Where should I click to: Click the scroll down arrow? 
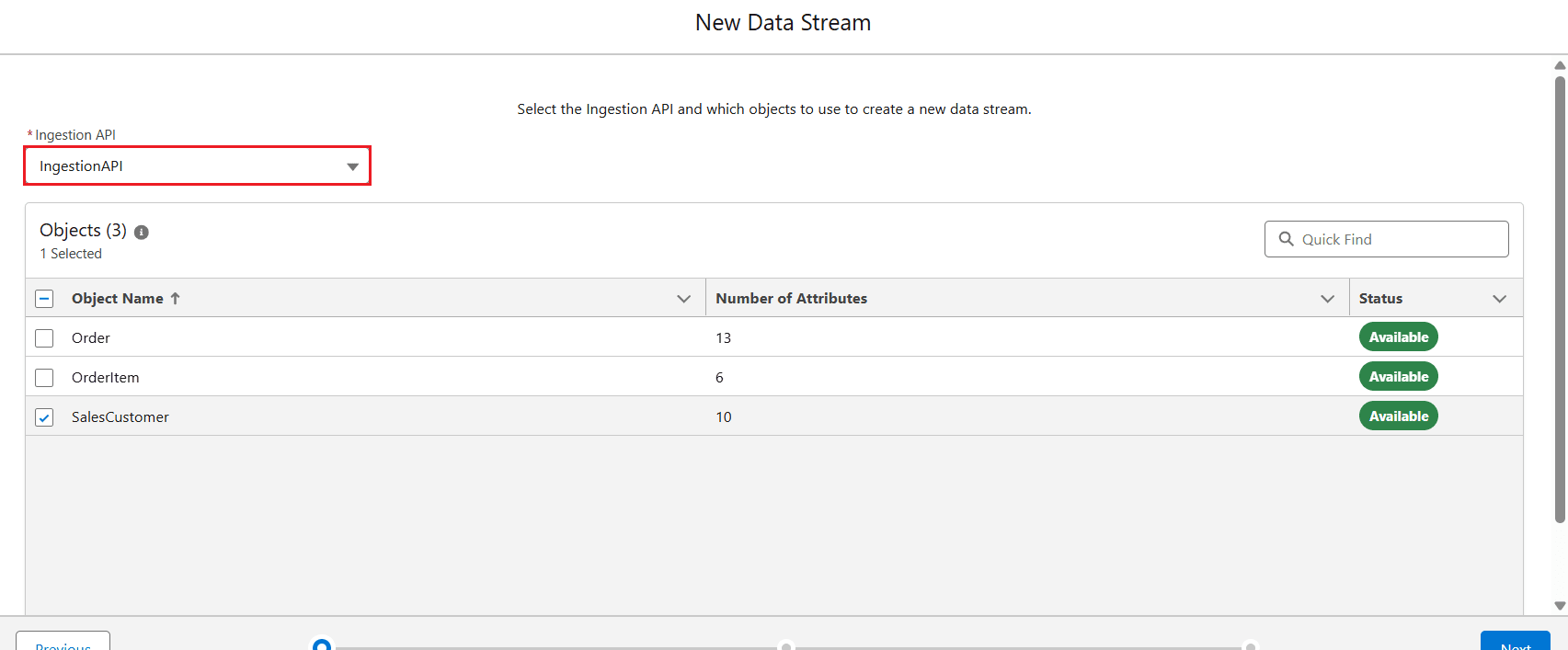pyautogui.click(x=1560, y=606)
